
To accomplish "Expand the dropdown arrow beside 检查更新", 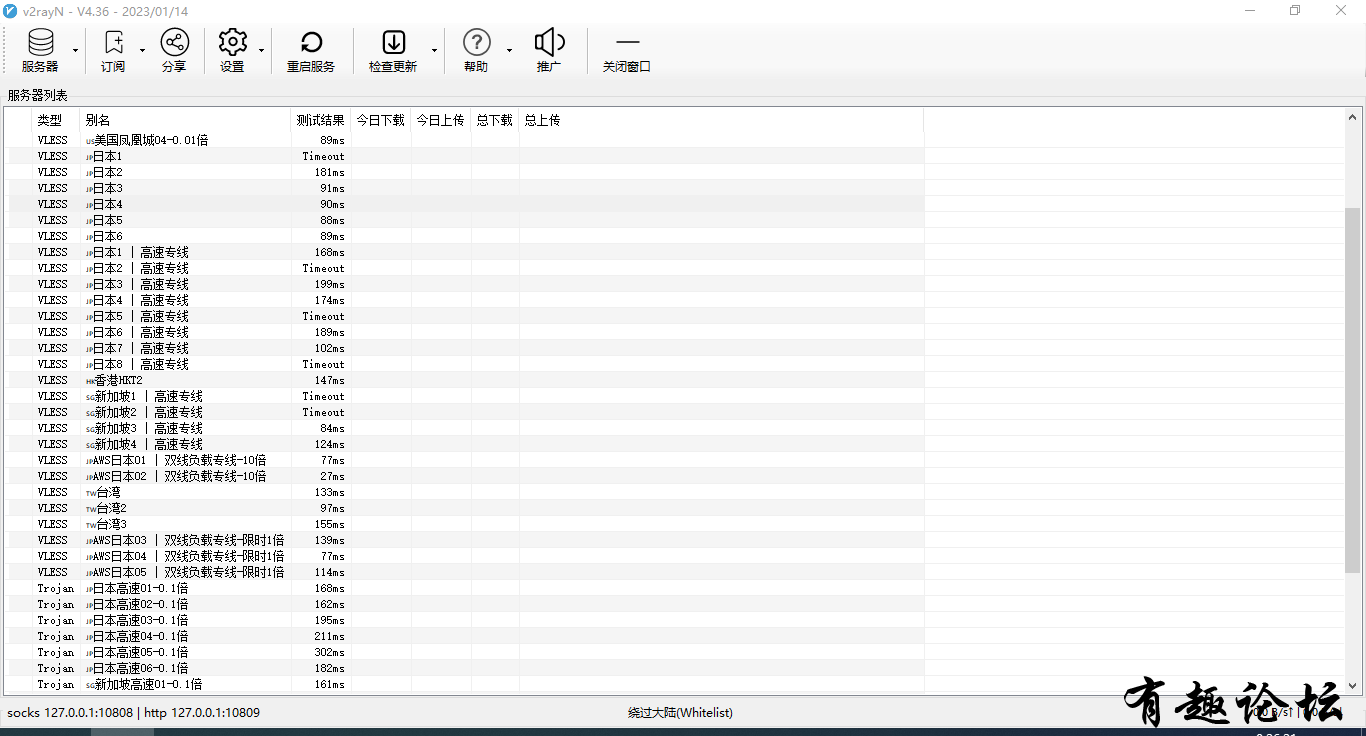I will (x=434, y=50).
